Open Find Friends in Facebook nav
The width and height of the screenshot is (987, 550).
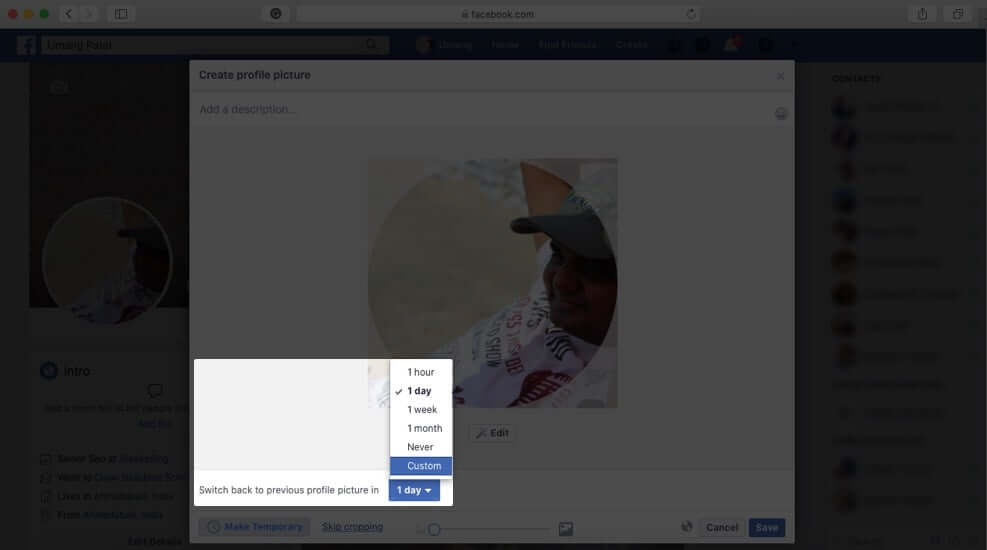point(567,45)
